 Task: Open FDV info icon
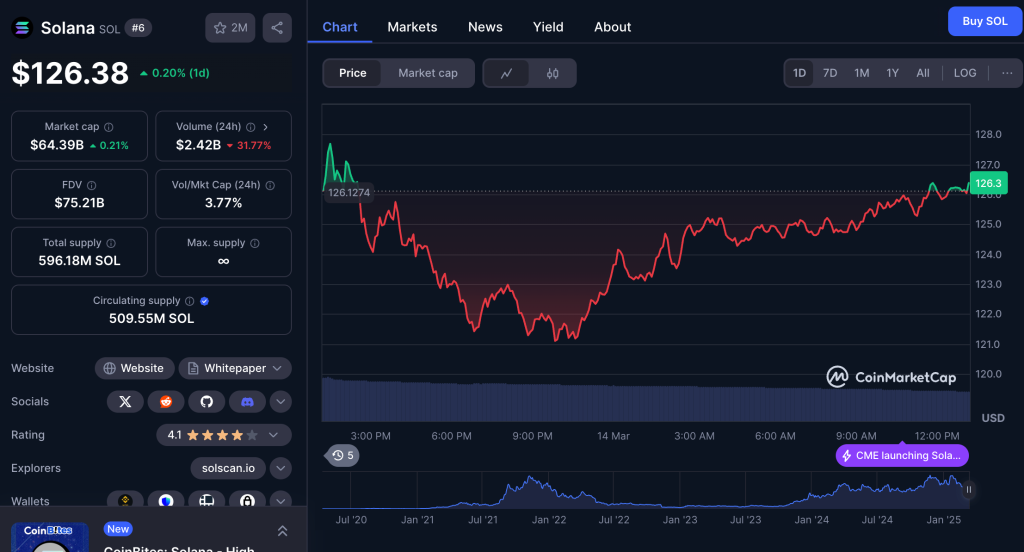pos(91,186)
